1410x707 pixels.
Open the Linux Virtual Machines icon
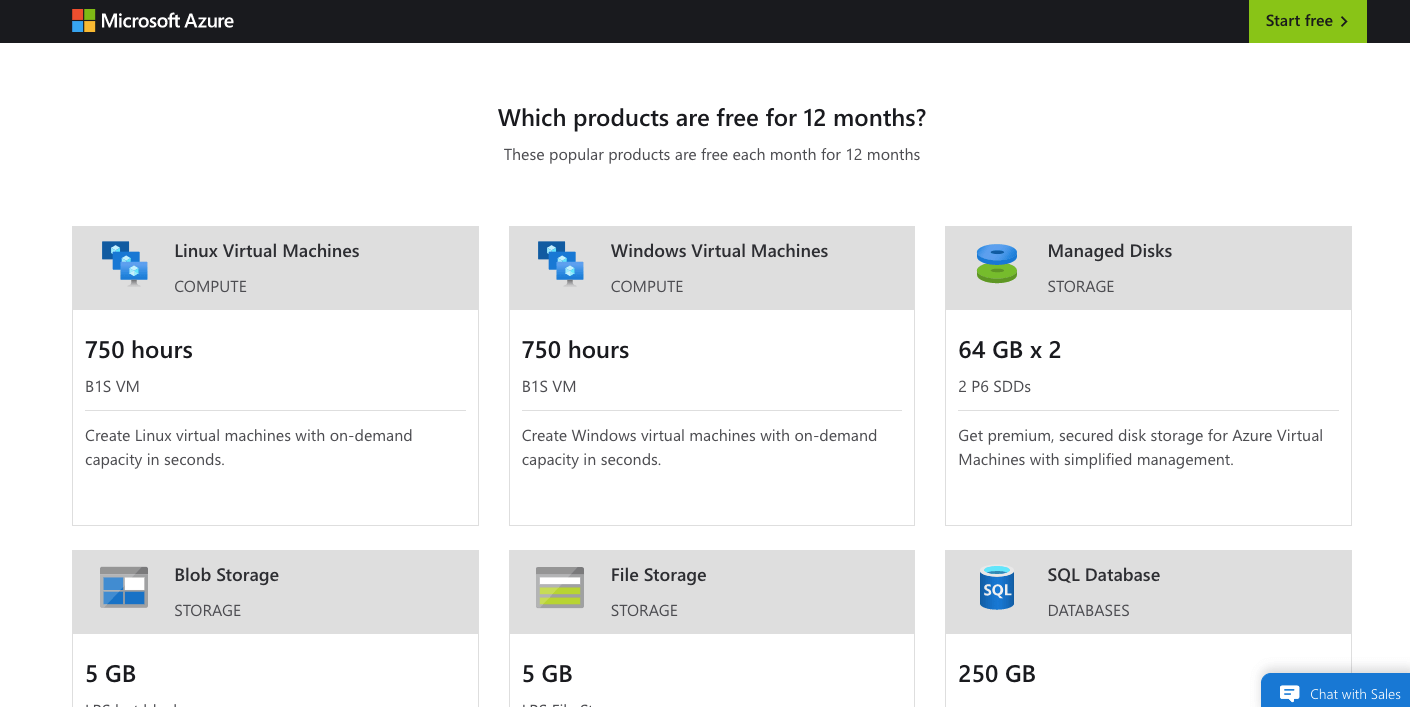(125, 264)
